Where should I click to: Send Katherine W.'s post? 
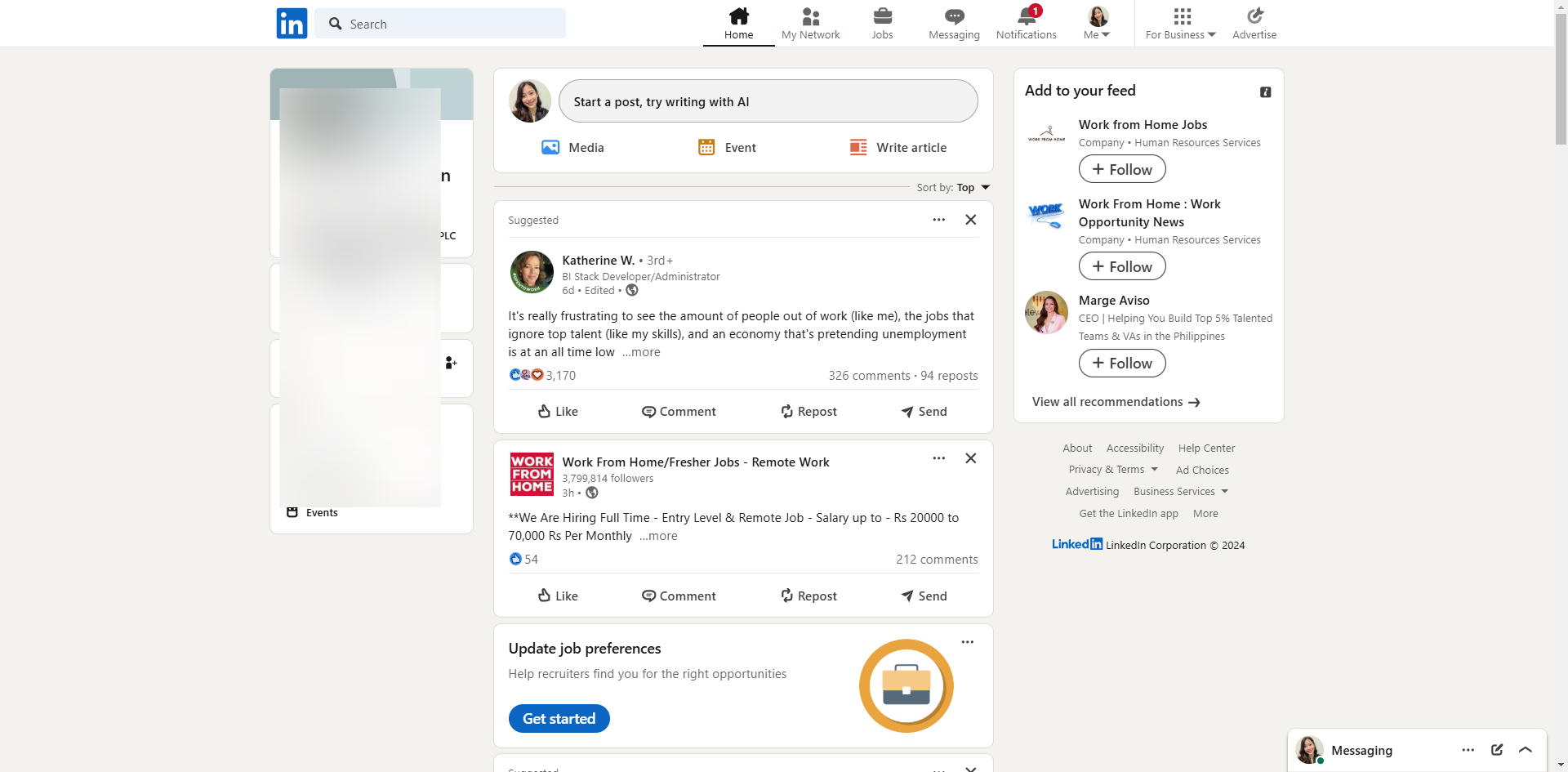(924, 412)
